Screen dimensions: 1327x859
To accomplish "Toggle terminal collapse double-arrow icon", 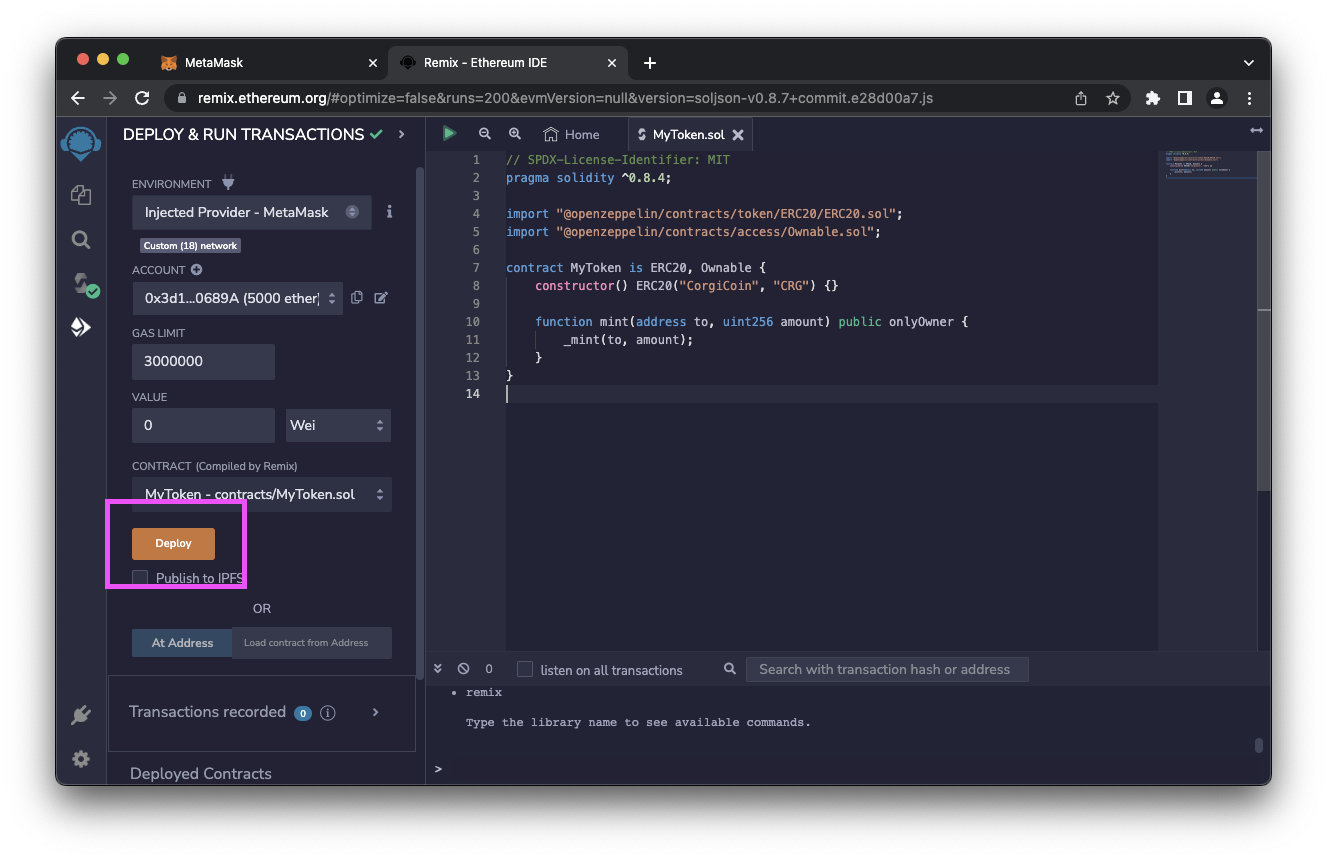I will click(x=438, y=669).
